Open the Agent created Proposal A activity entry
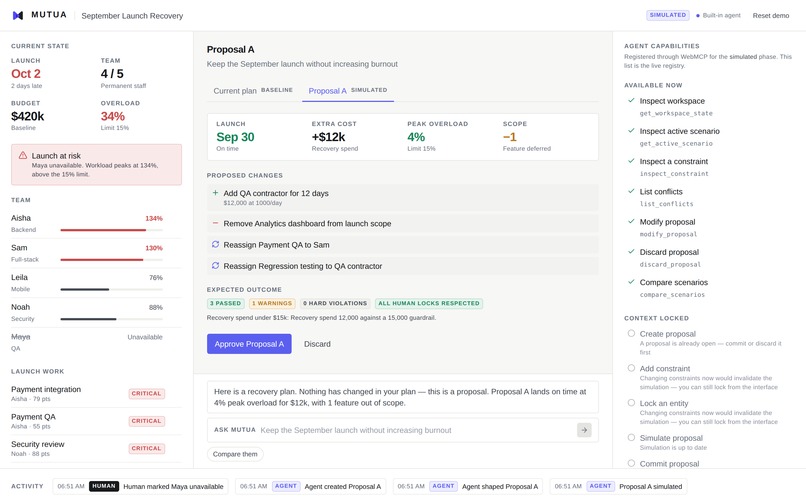 tap(310, 486)
